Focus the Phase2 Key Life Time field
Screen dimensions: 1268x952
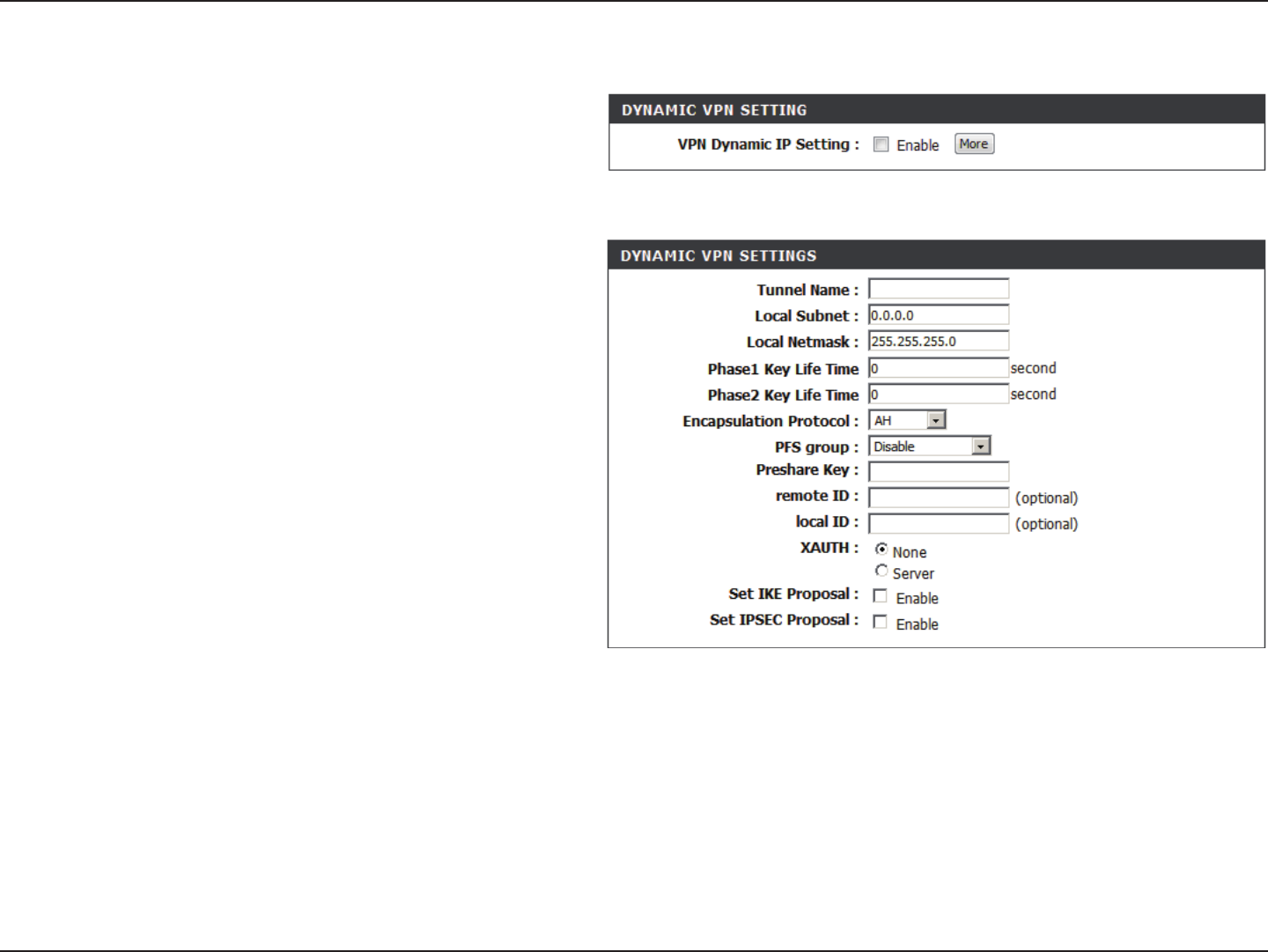[939, 394]
